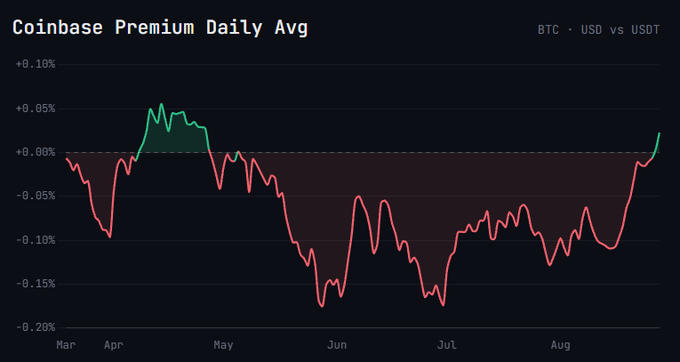Click the Mar x-axis label
The image size is (680, 362).
click(66, 345)
